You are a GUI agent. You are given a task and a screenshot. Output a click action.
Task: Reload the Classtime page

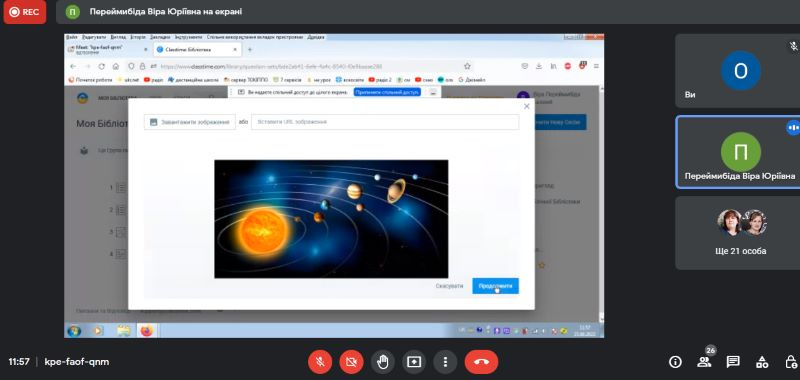pos(102,66)
